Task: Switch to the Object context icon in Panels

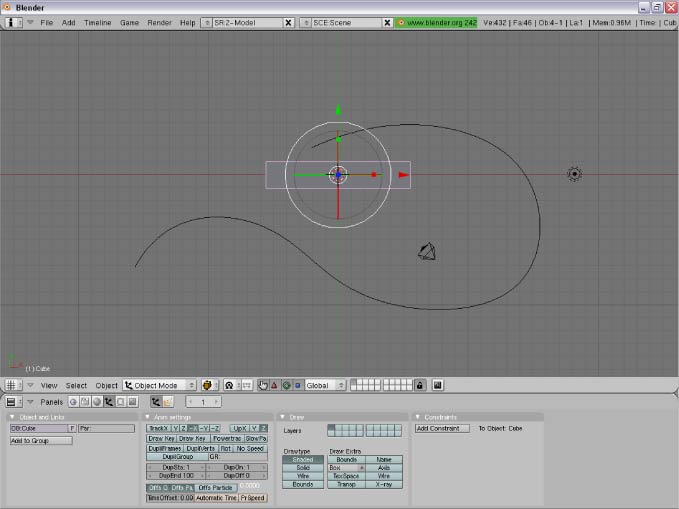Action: [109, 402]
